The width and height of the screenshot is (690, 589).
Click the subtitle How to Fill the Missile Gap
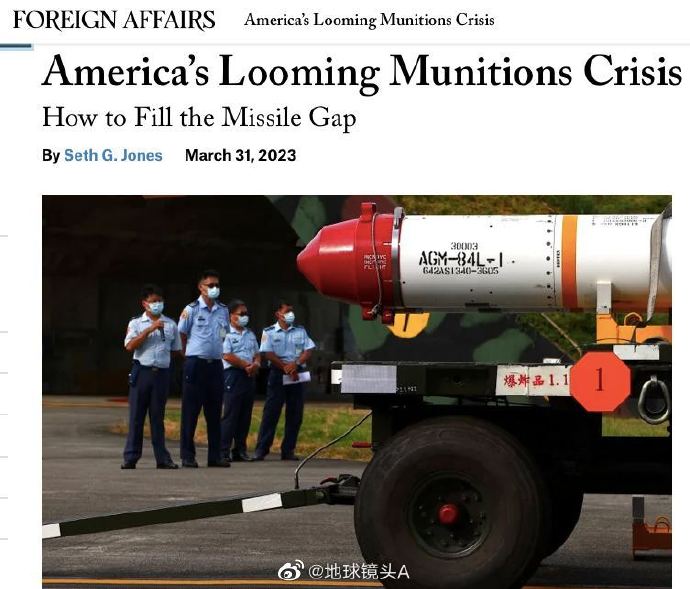tap(199, 118)
